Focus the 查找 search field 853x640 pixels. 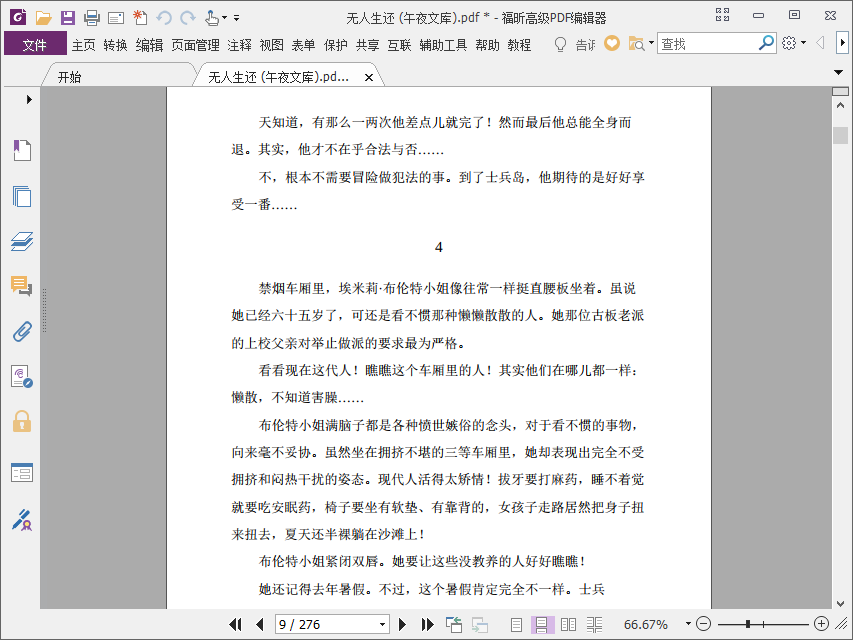pos(706,44)
